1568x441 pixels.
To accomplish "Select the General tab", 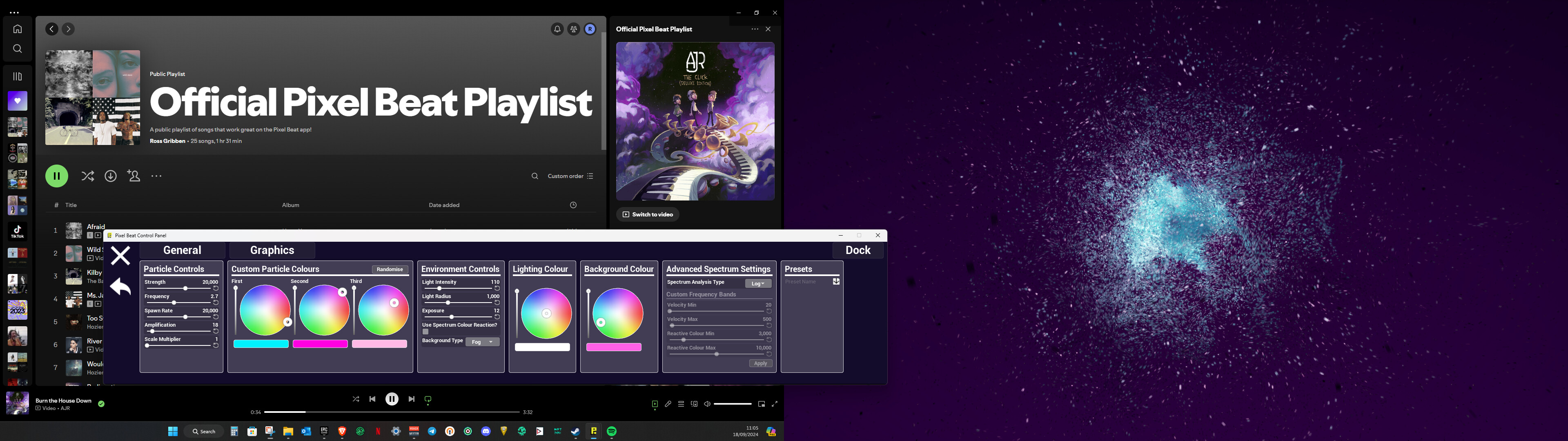I will click(x=181, y=250).
